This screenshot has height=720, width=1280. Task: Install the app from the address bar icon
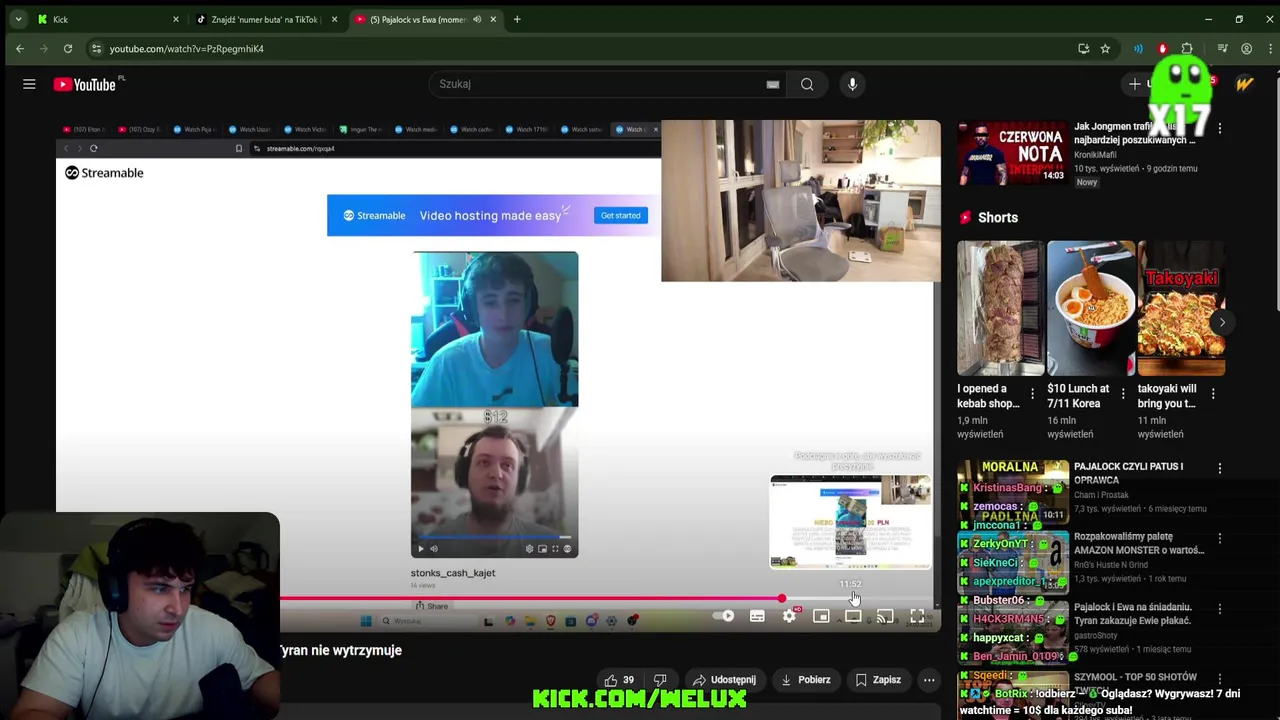[x=1083, y=48]
